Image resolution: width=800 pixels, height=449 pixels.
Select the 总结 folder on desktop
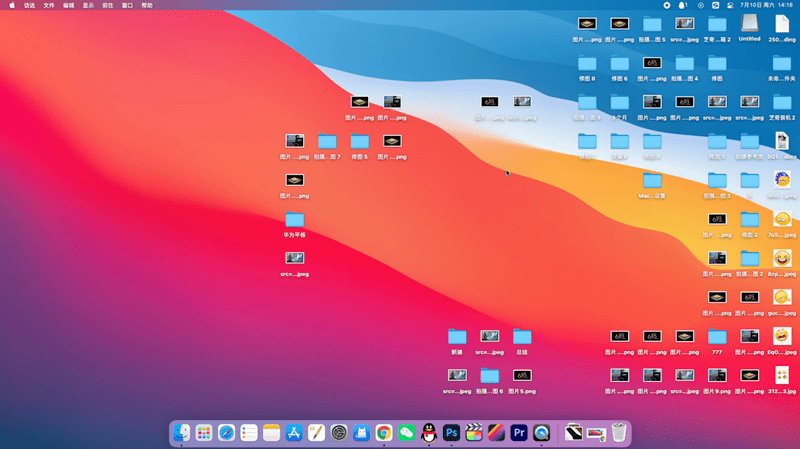click(522, 341)
